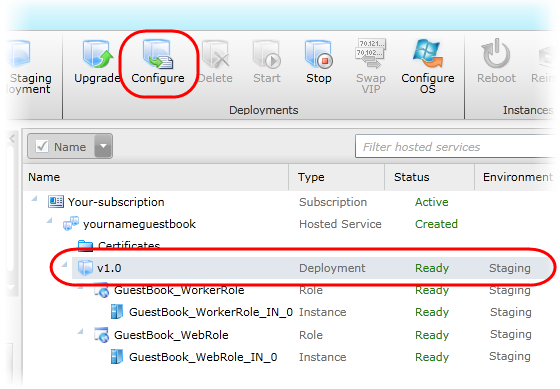This screenshot has width=560, height=389.
Task: Click the Deployment type cell of v1.0
Action: 332,268
